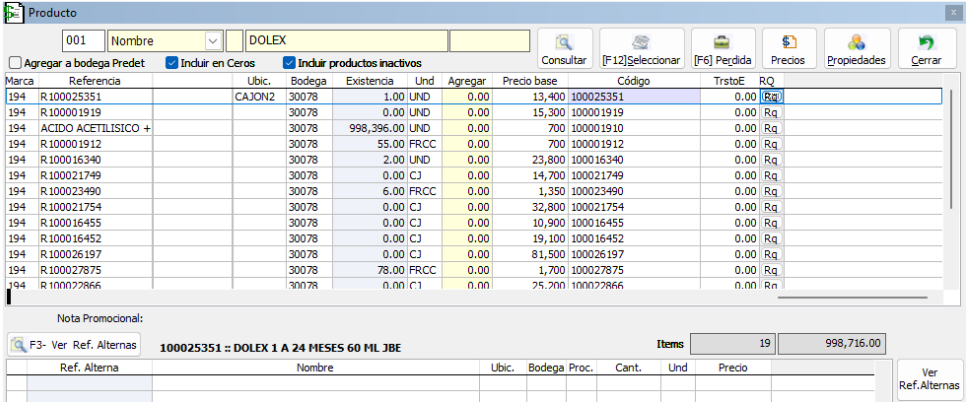Click the horizontal scrollbar of product grid
The height and width of the screenshot is (403, 969).
[852, 297]
